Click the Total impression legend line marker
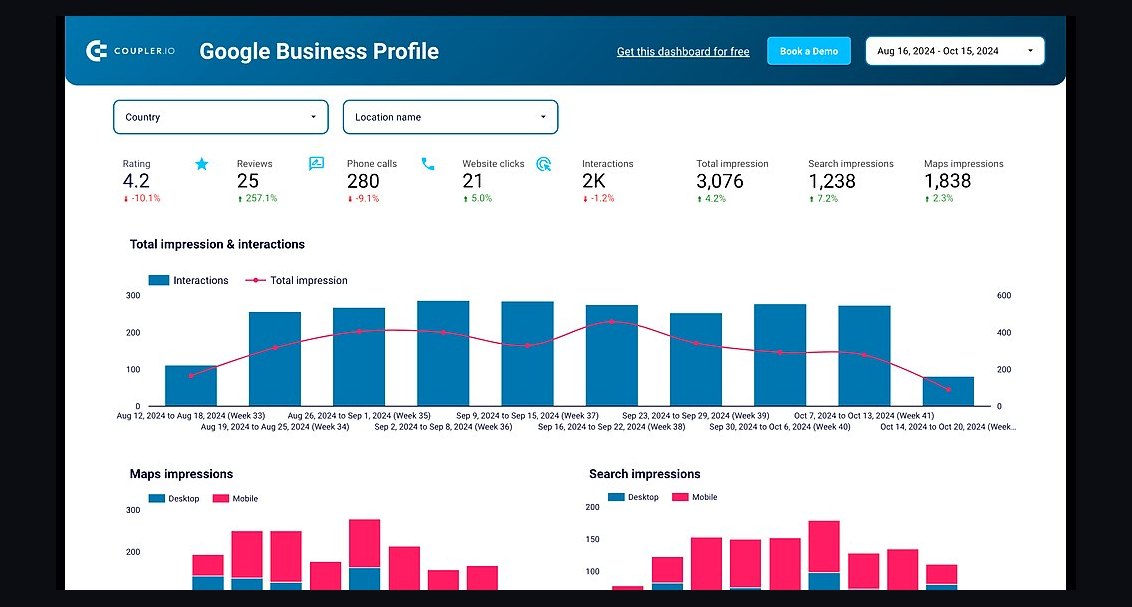 (256, 280)
